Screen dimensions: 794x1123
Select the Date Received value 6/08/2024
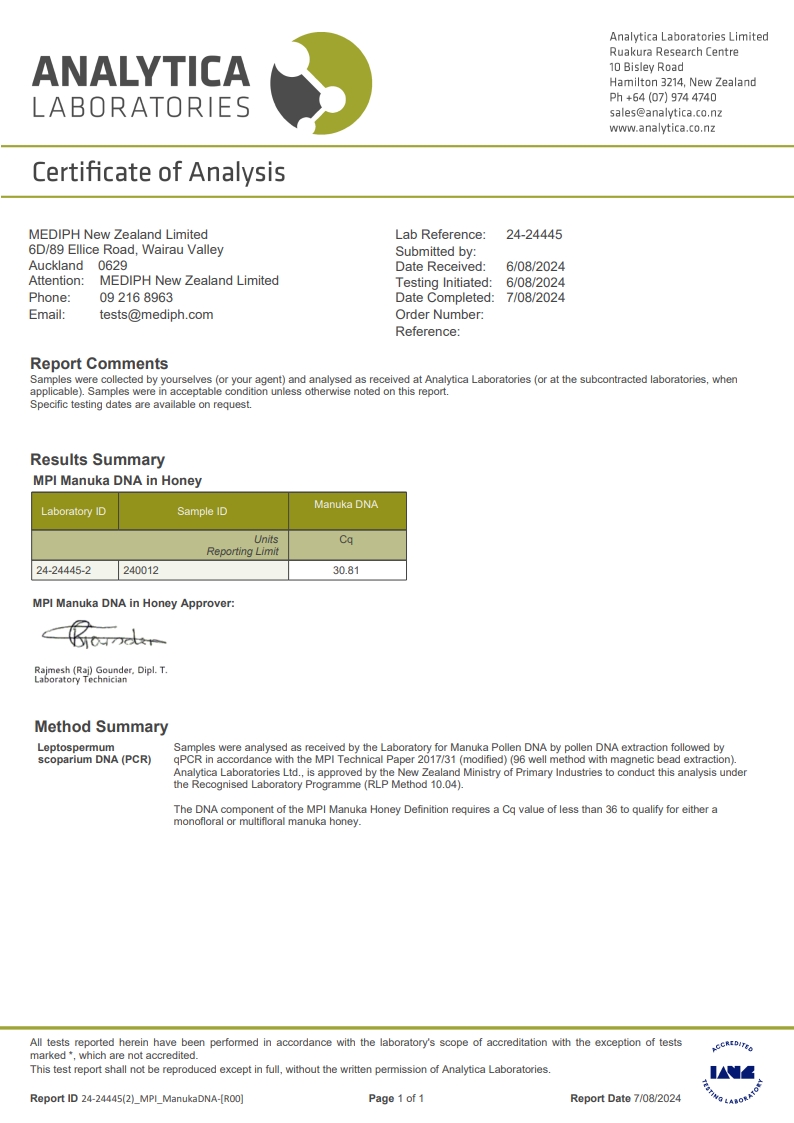tap(536, 266)
